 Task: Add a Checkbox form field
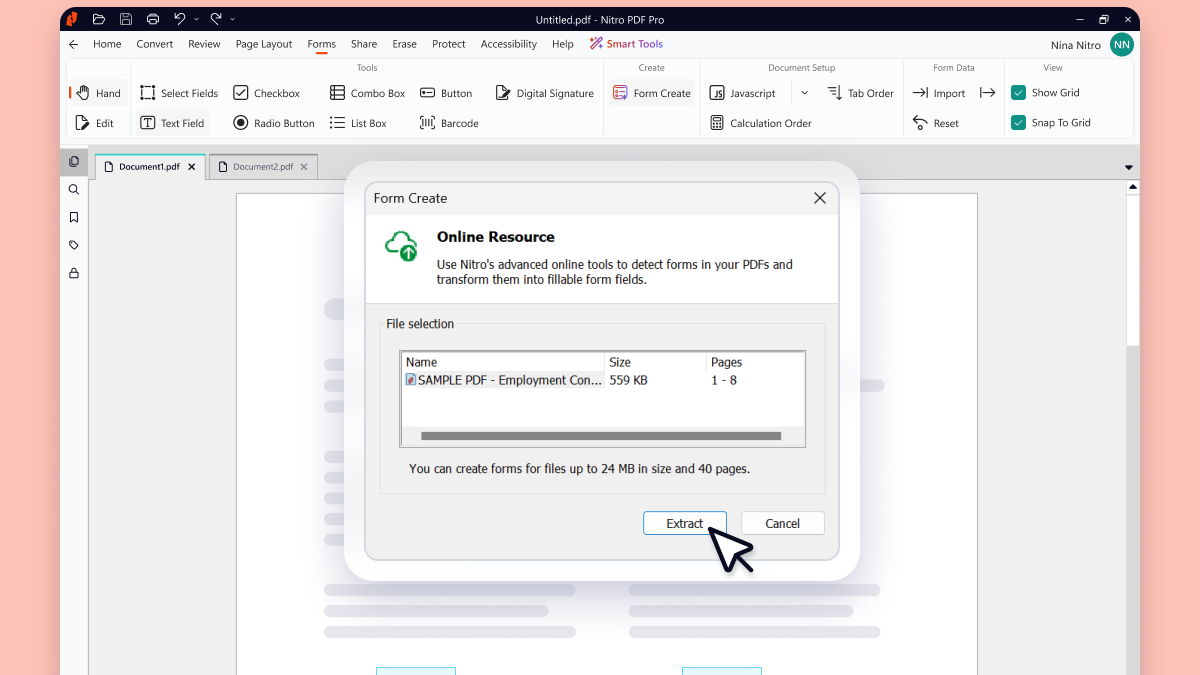tap(267, 93)
